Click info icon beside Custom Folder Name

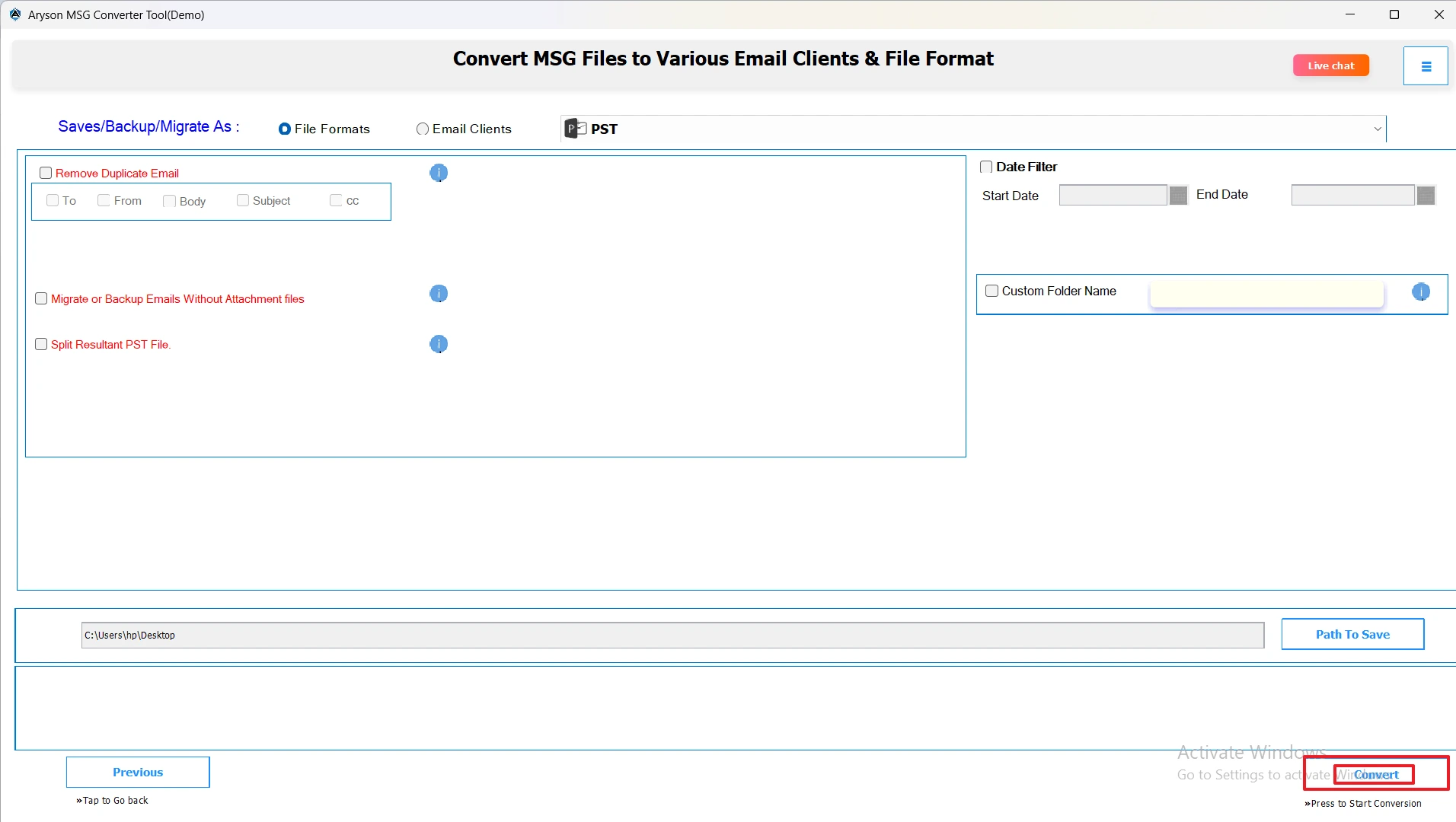point(1421,292)
